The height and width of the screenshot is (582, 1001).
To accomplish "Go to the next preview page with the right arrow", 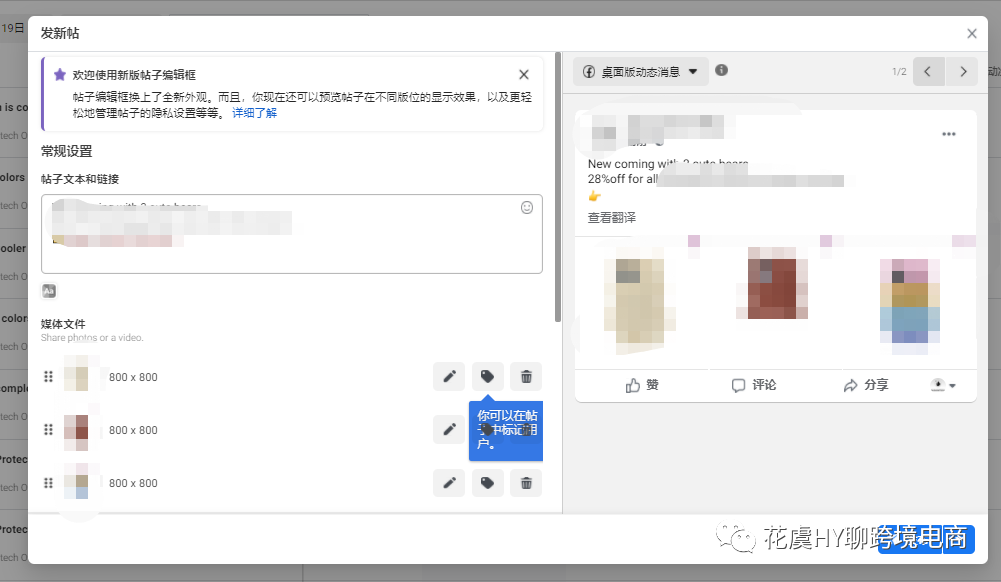I will click(x=961, y=71).
